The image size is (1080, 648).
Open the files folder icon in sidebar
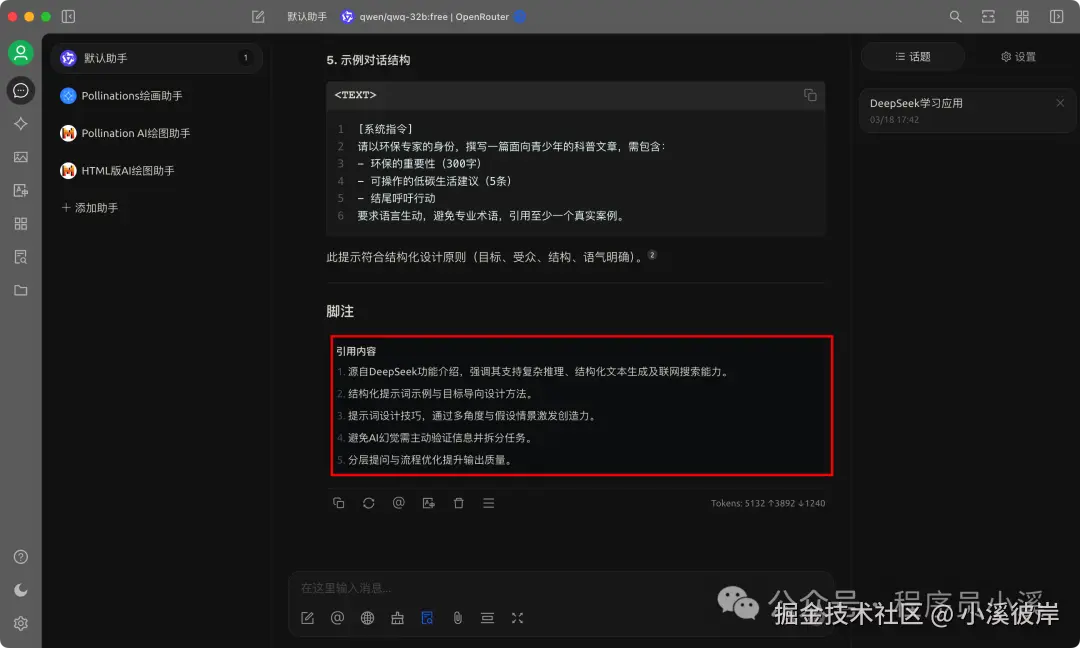(21, 290)
